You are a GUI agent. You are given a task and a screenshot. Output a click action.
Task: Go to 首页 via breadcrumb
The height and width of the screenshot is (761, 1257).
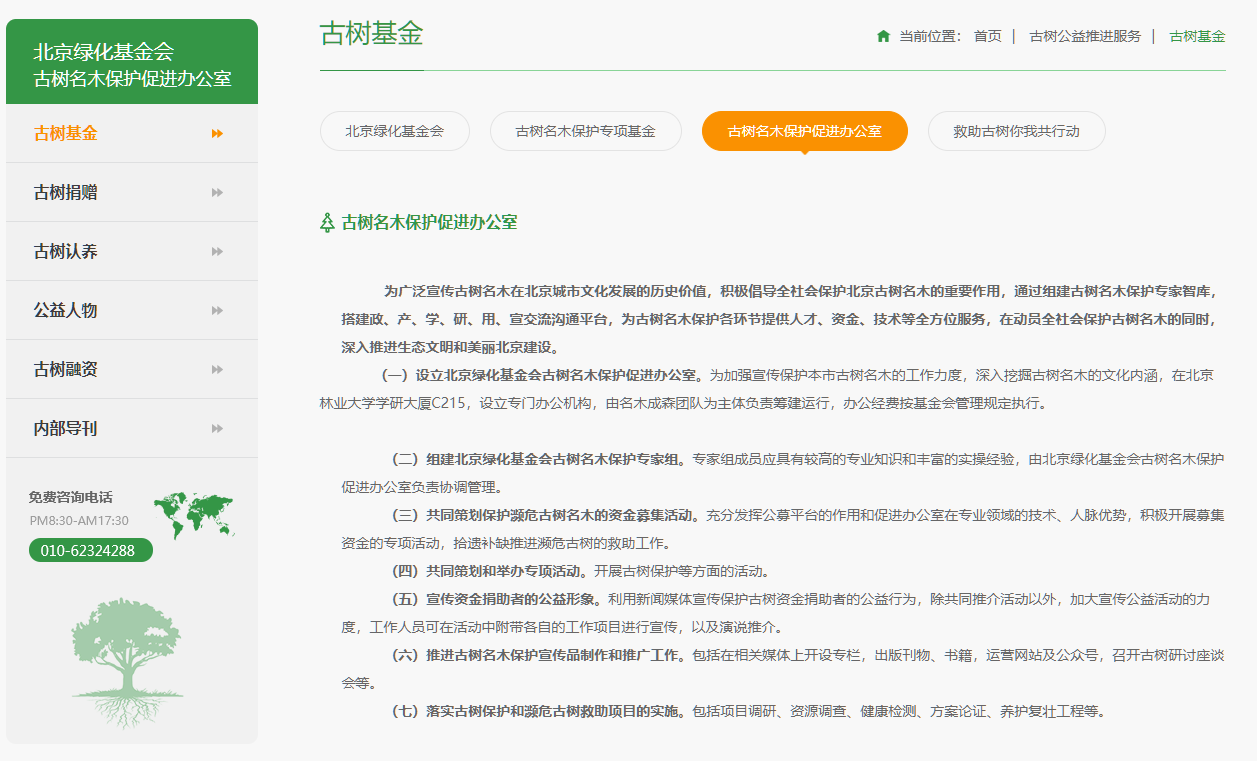pos(987,36)
